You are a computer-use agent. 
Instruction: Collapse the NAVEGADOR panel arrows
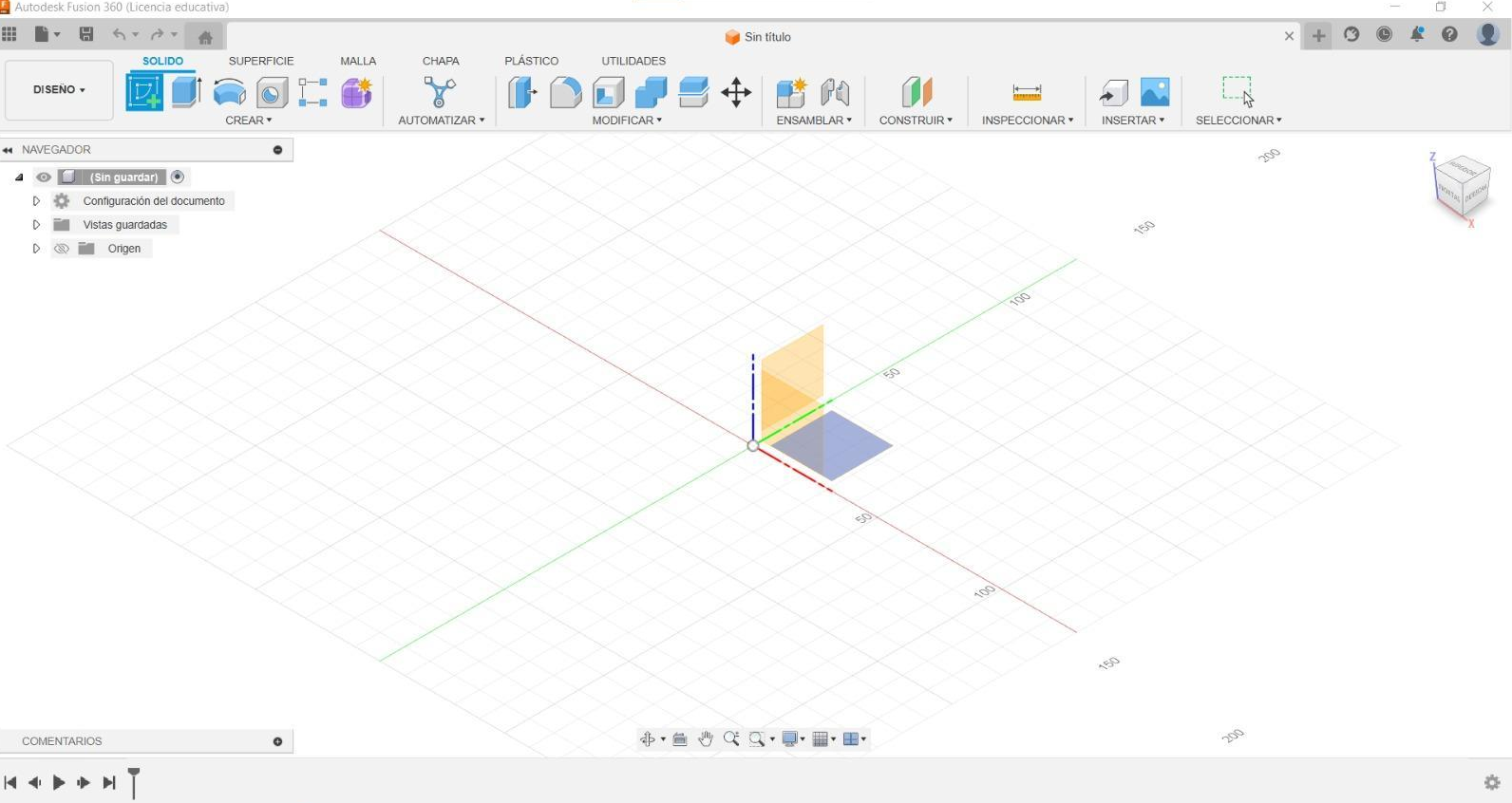[8, 150]
